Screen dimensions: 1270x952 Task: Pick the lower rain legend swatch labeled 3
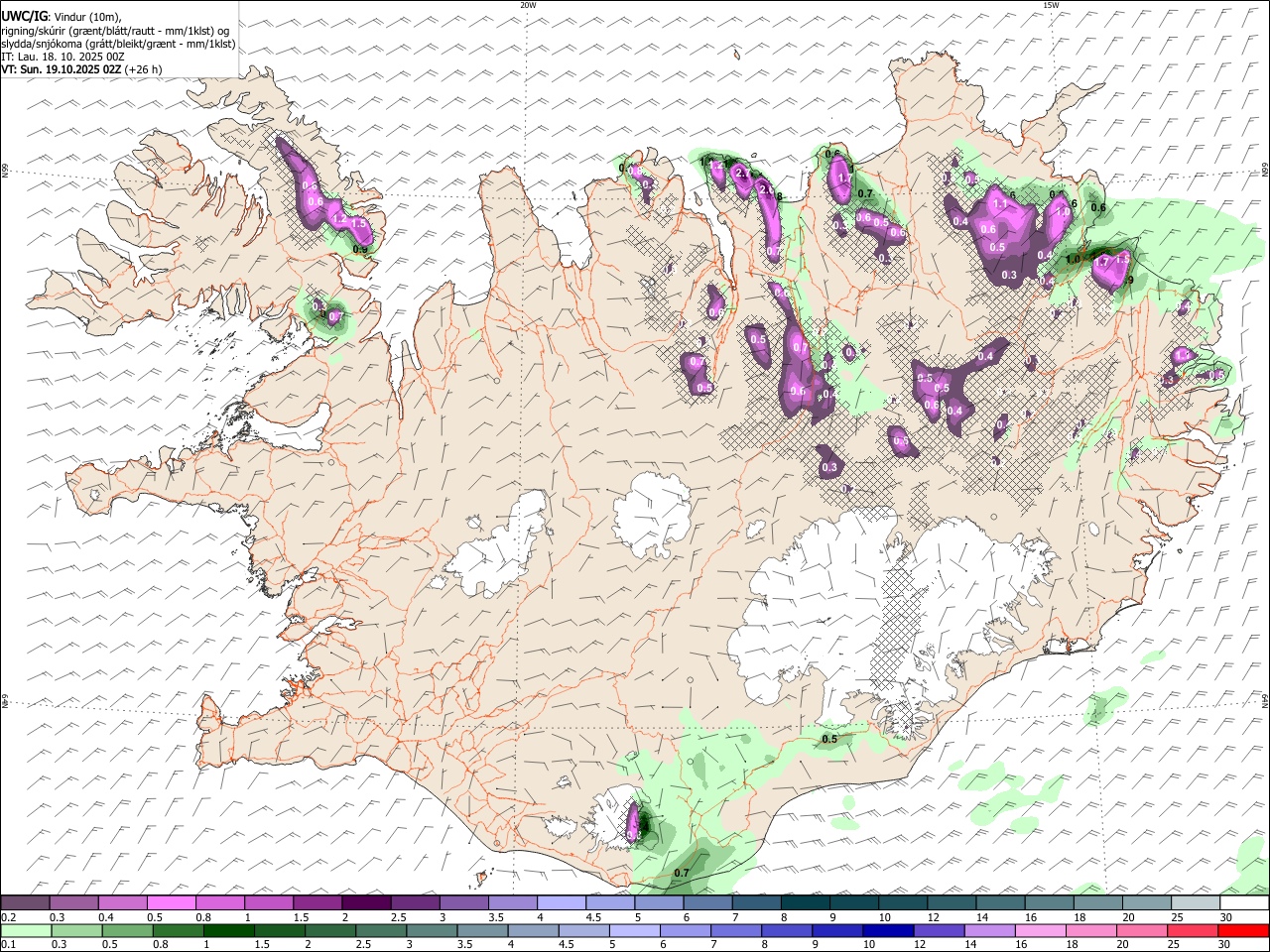pyautogui.click(x=432, y=930)
